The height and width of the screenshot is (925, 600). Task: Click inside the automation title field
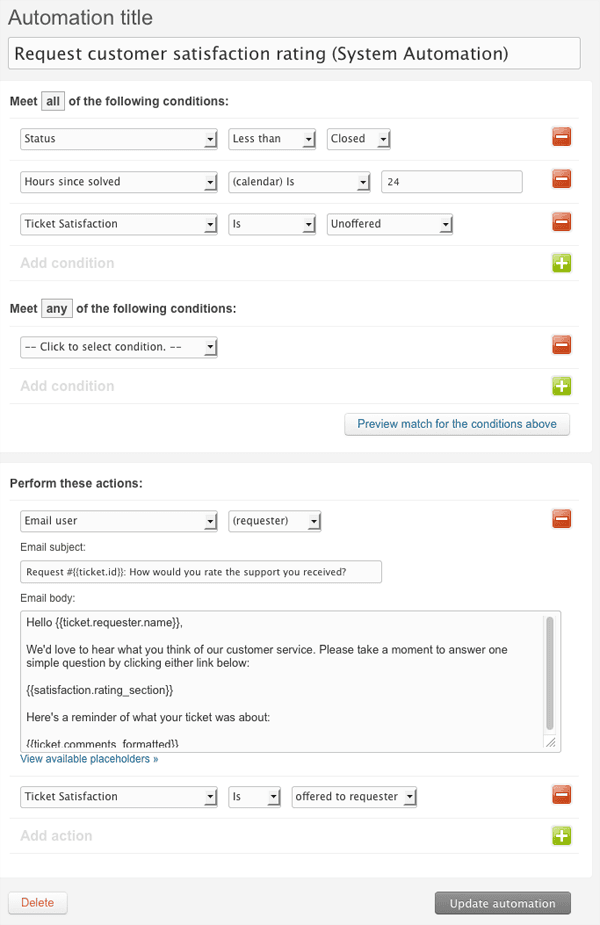point(295,52)
